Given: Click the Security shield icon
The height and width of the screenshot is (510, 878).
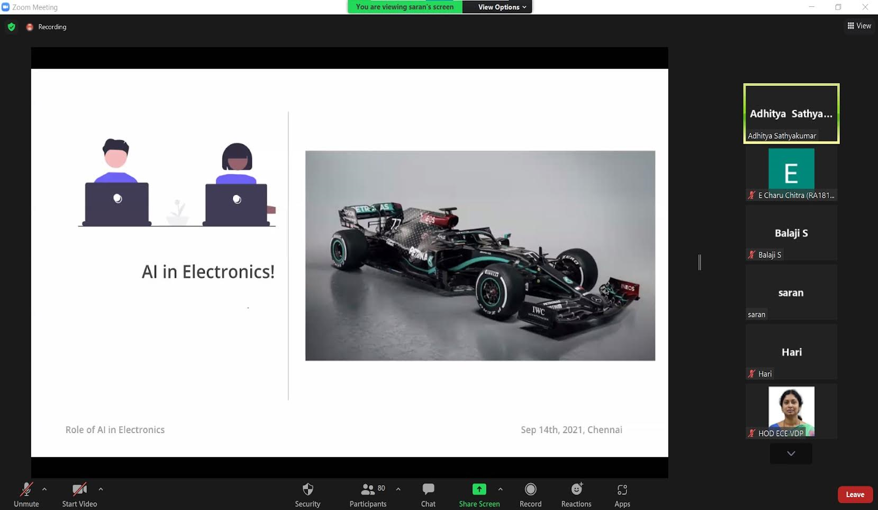Looking at the screenshot, I should pyautogui.click(x=308, y=490).
